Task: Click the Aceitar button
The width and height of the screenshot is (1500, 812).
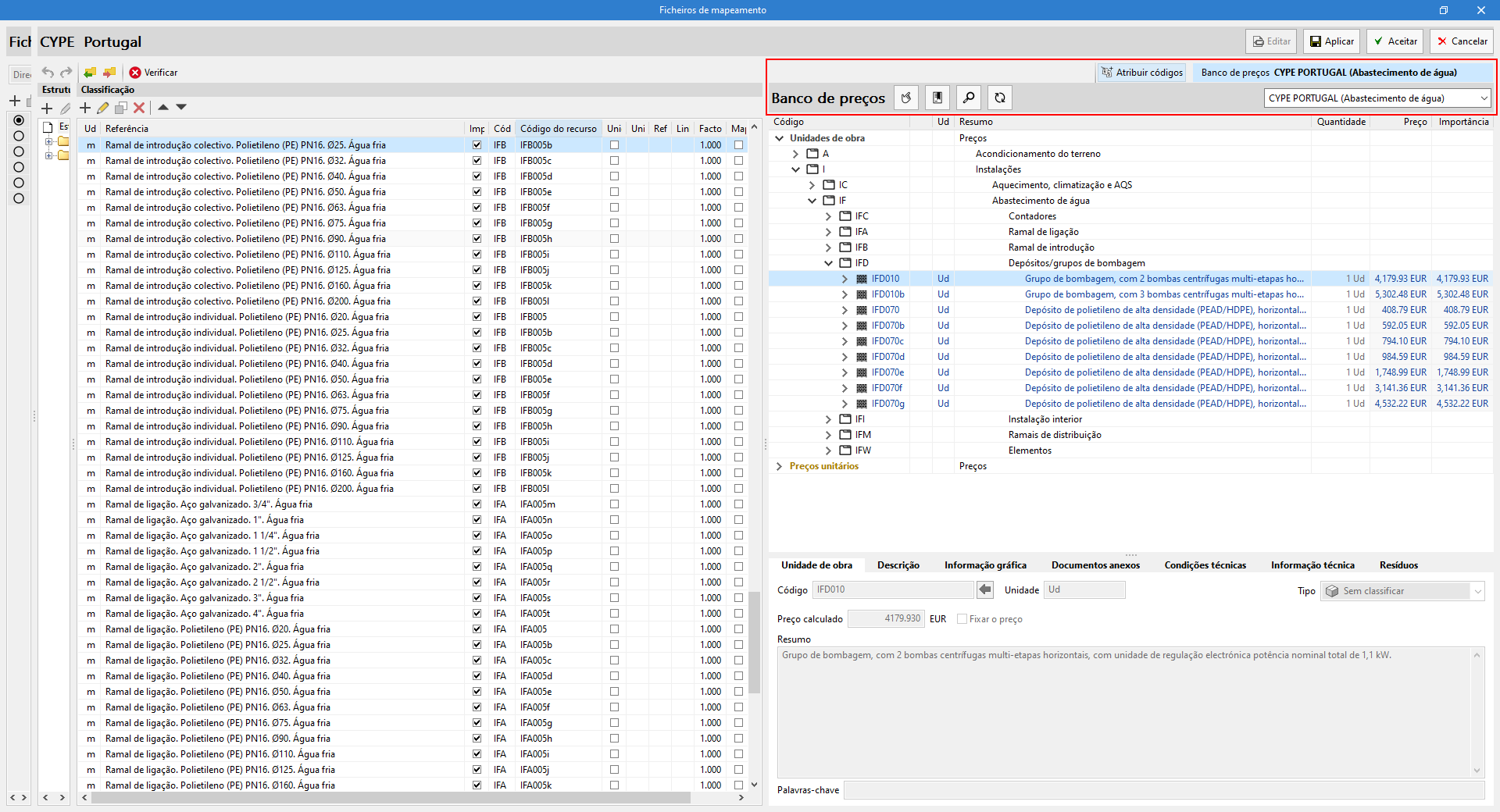Action: click(1395, 41)
